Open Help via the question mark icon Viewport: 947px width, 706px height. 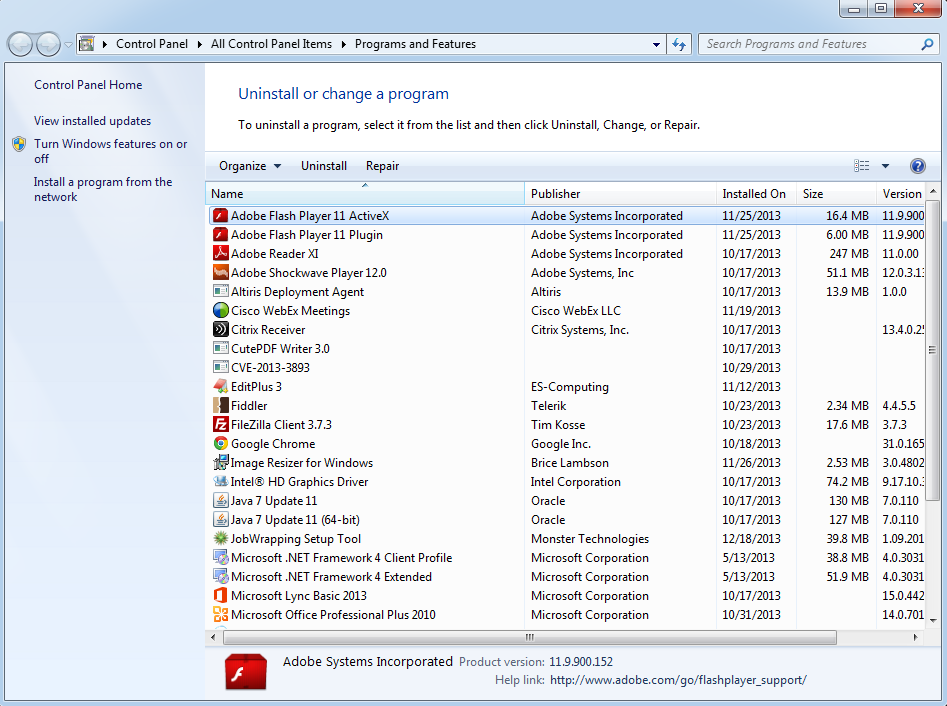(918, 165)
